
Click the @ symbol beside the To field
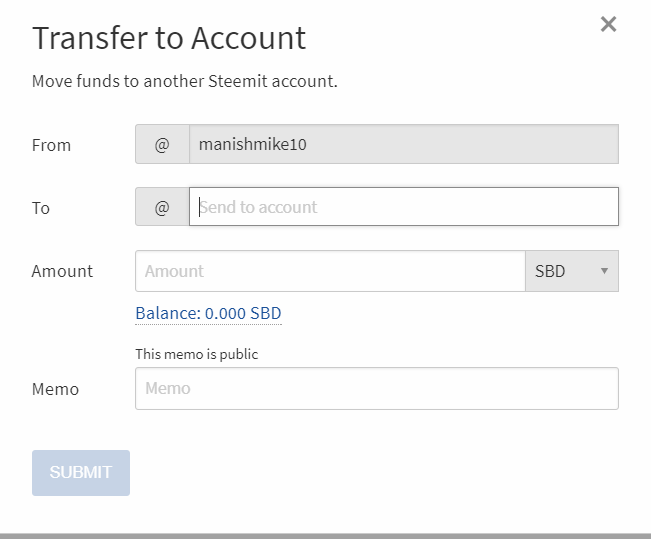click(162, 208)
